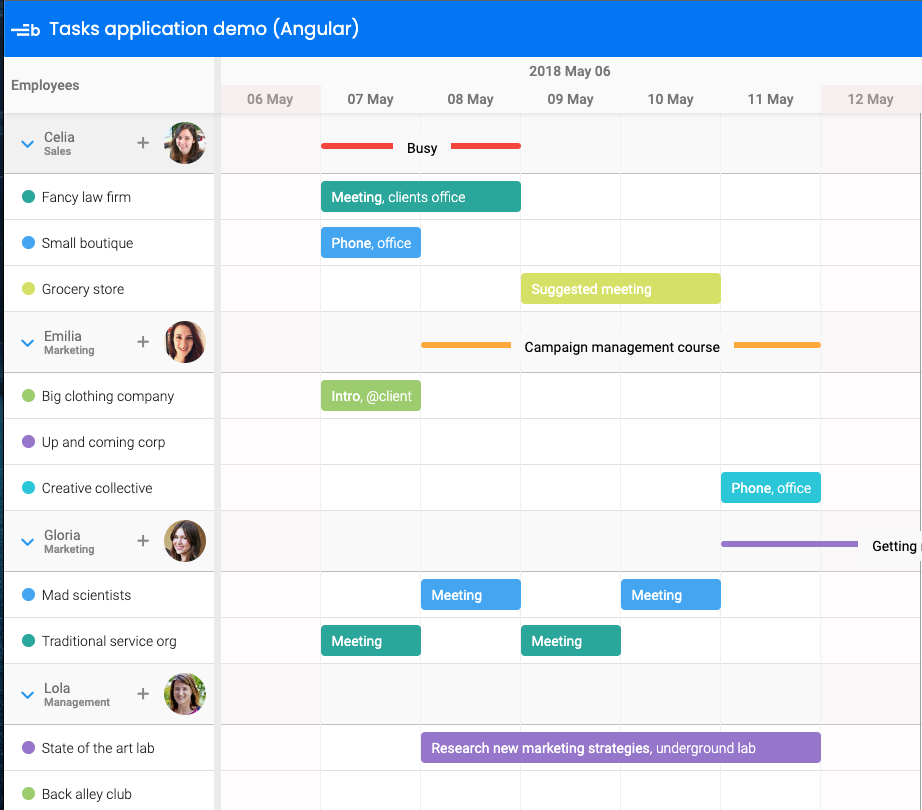
Task: Click the plus icon next to Celia
Action: (x=143, y=143)
